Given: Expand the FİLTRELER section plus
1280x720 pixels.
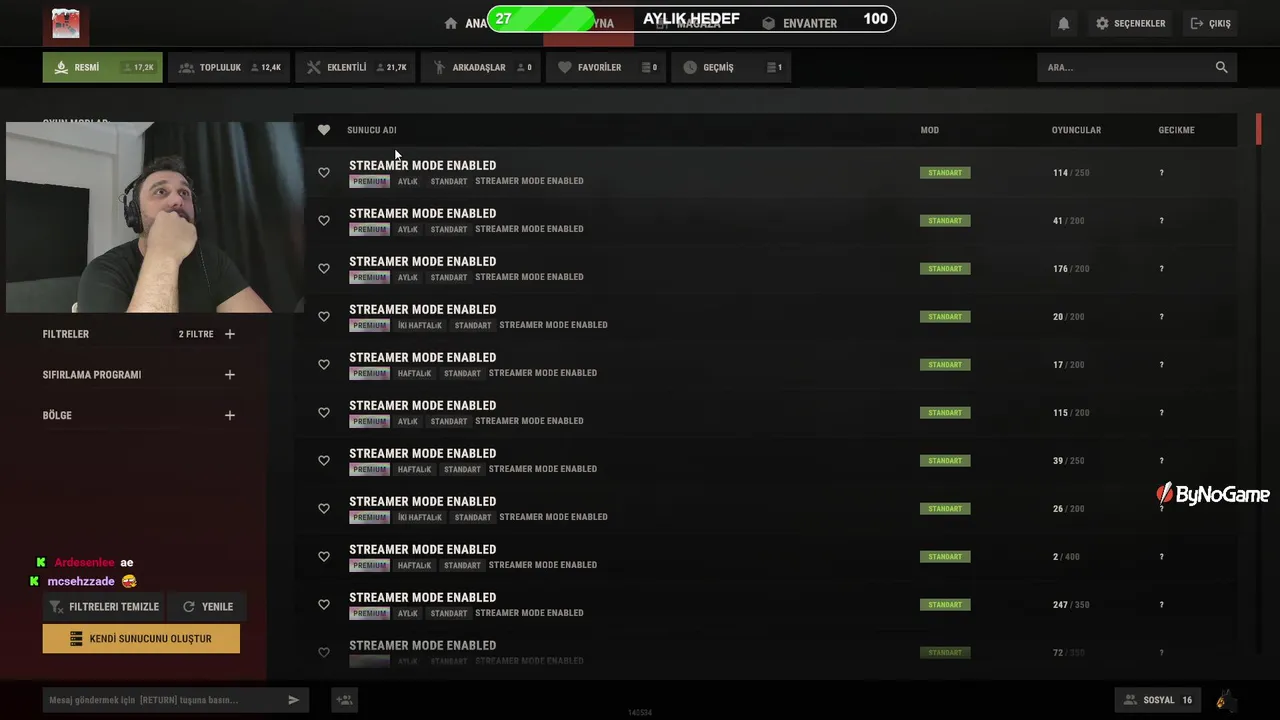Looking at the screenshot, I should pos(230,334).
